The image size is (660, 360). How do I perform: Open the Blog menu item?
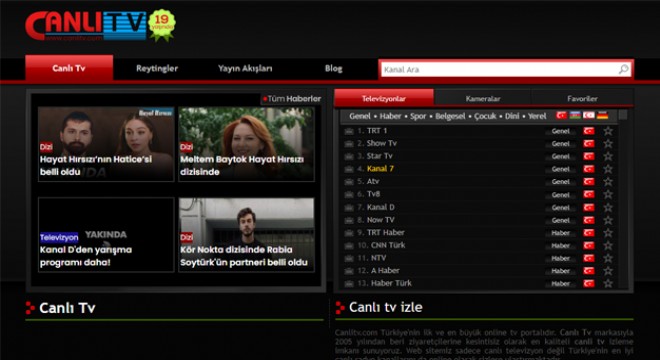[333, 68]
